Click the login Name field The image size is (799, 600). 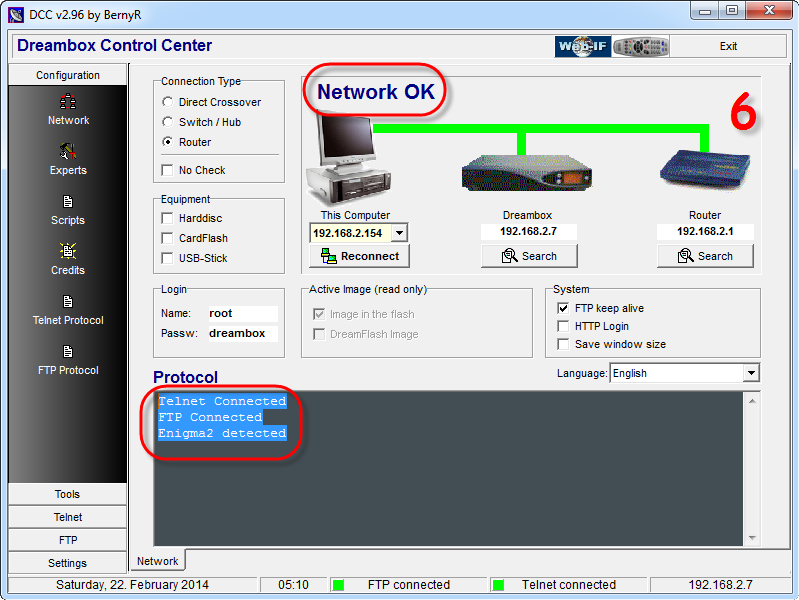243,313
